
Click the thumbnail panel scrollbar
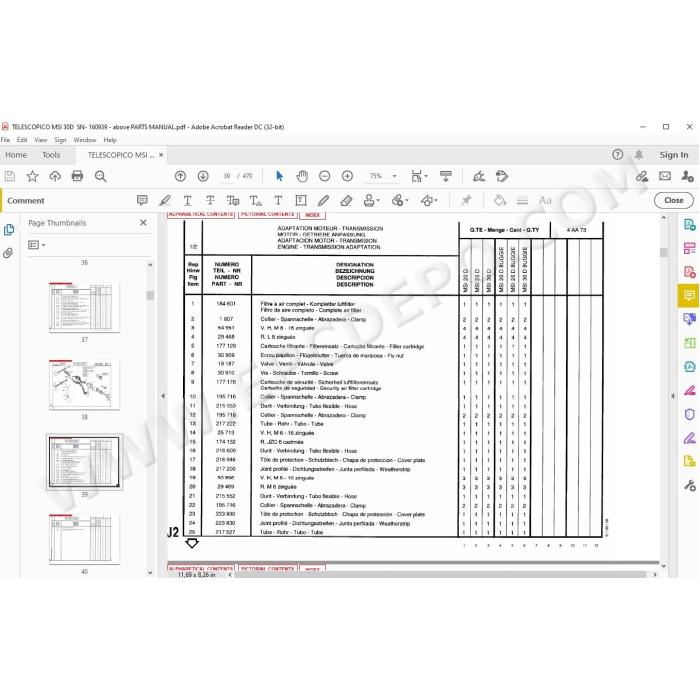point(150,296)
